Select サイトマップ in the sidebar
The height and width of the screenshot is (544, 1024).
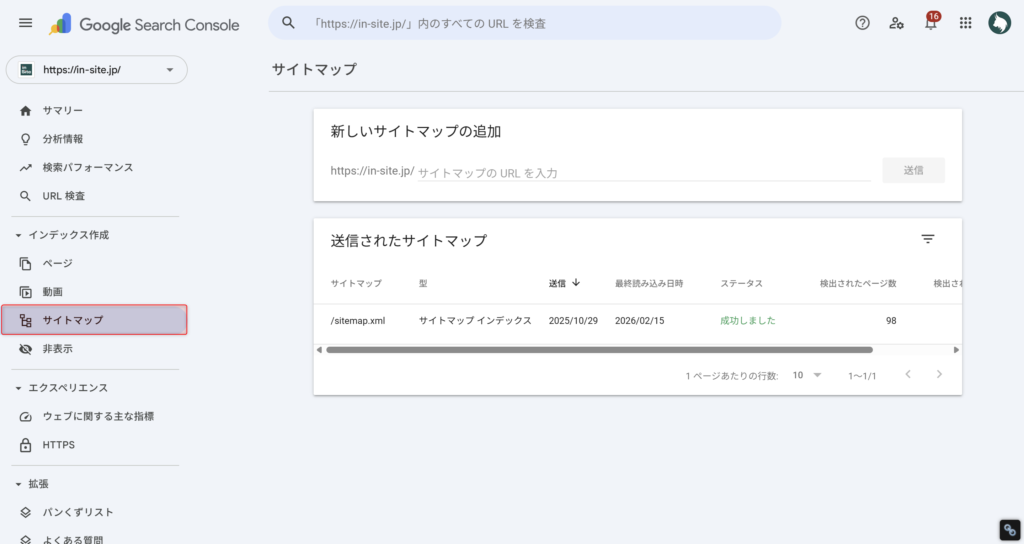coord(95,320)
